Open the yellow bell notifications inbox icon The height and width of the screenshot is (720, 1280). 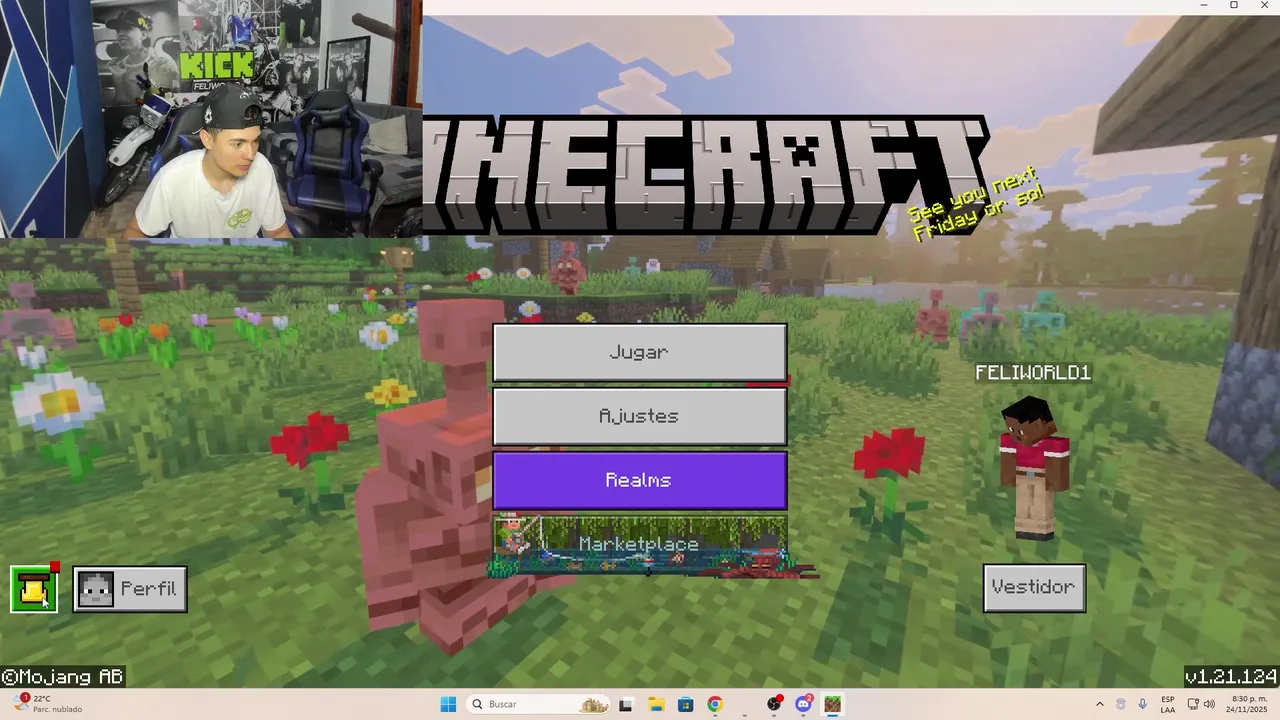tap(34, 589)
